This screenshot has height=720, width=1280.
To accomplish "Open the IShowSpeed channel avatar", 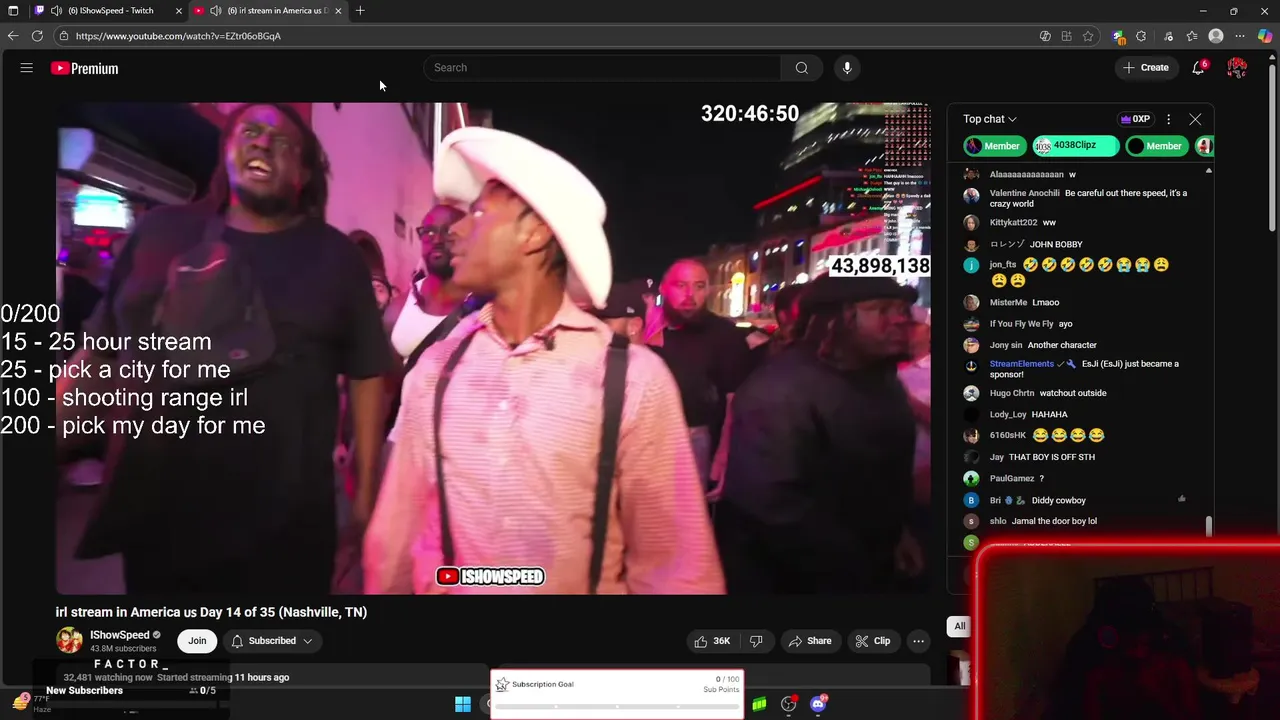I will 69,640.
